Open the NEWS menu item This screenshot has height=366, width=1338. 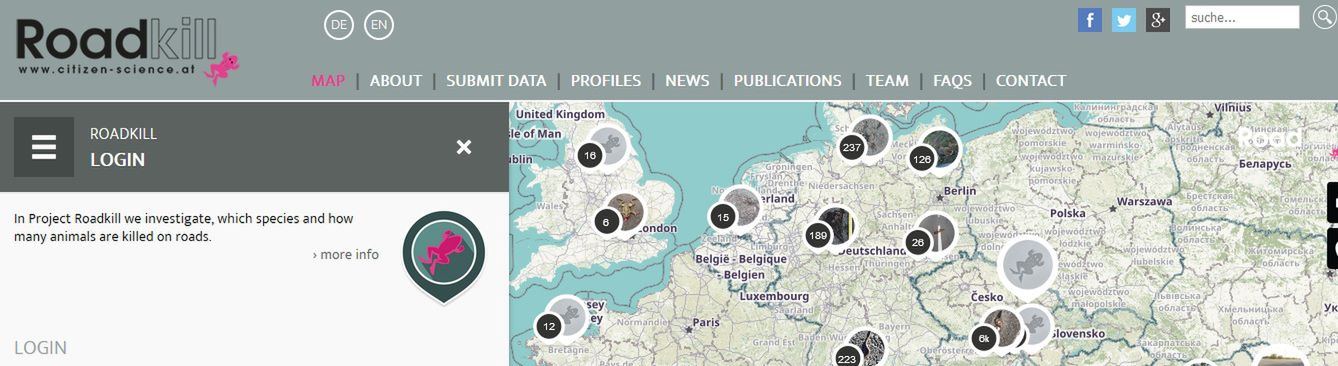tap(687, 81)
